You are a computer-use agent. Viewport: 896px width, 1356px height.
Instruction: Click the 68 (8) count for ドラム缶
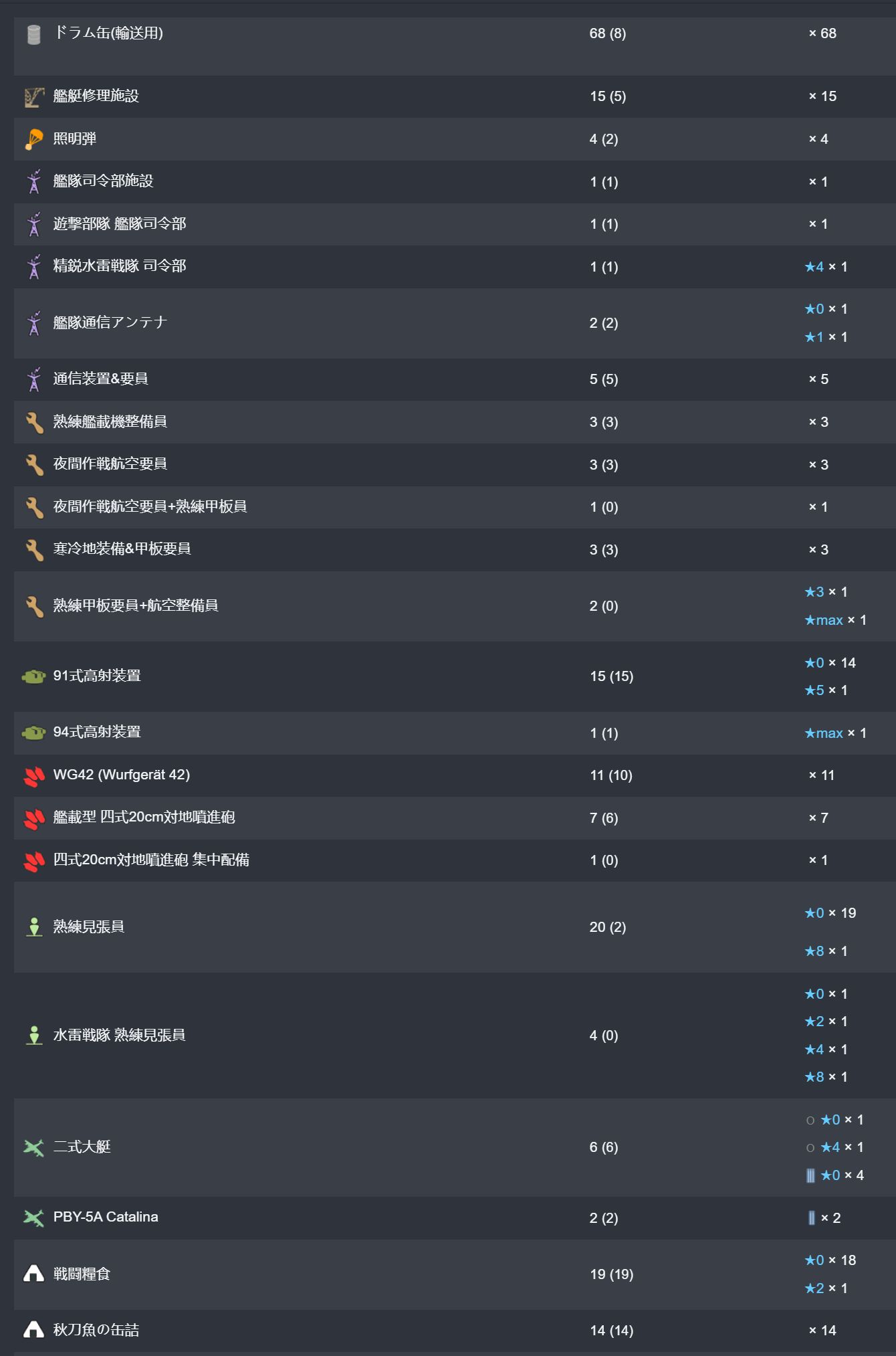click(607, 33)
